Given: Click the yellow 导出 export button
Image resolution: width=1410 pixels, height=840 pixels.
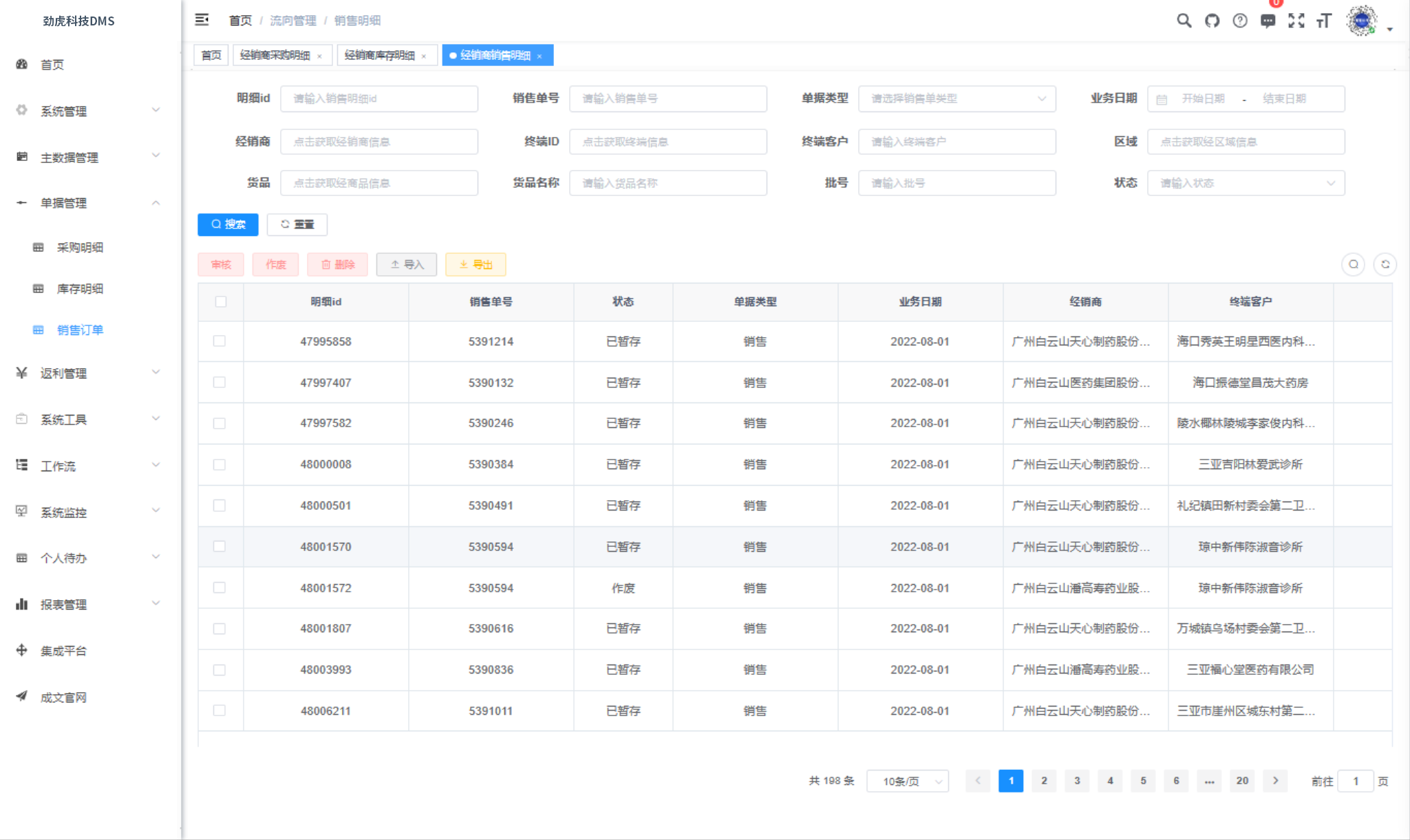Looking at the screenshot, I should coord(476,264).
